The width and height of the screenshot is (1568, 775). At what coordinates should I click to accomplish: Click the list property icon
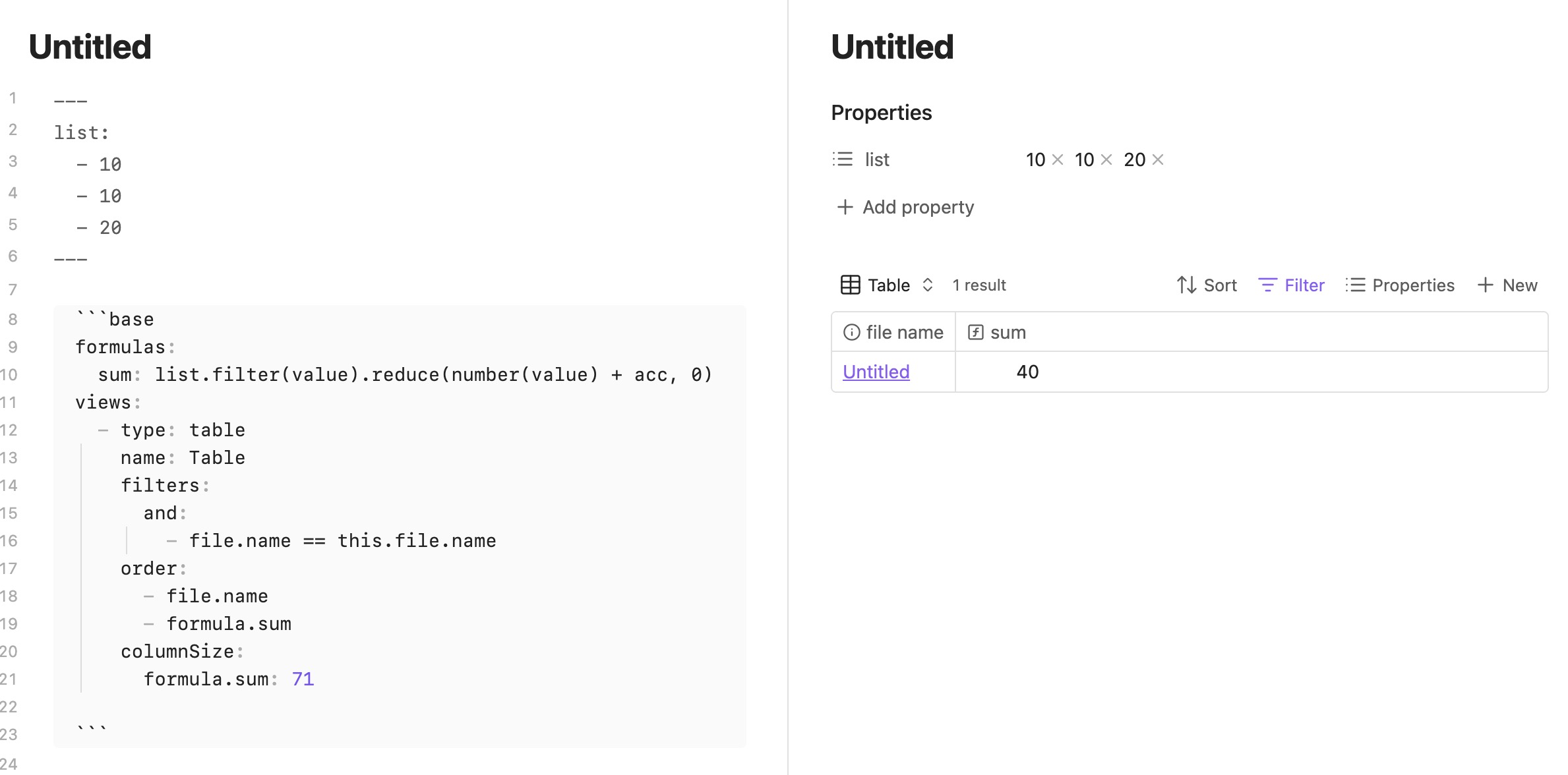point(842,159)
